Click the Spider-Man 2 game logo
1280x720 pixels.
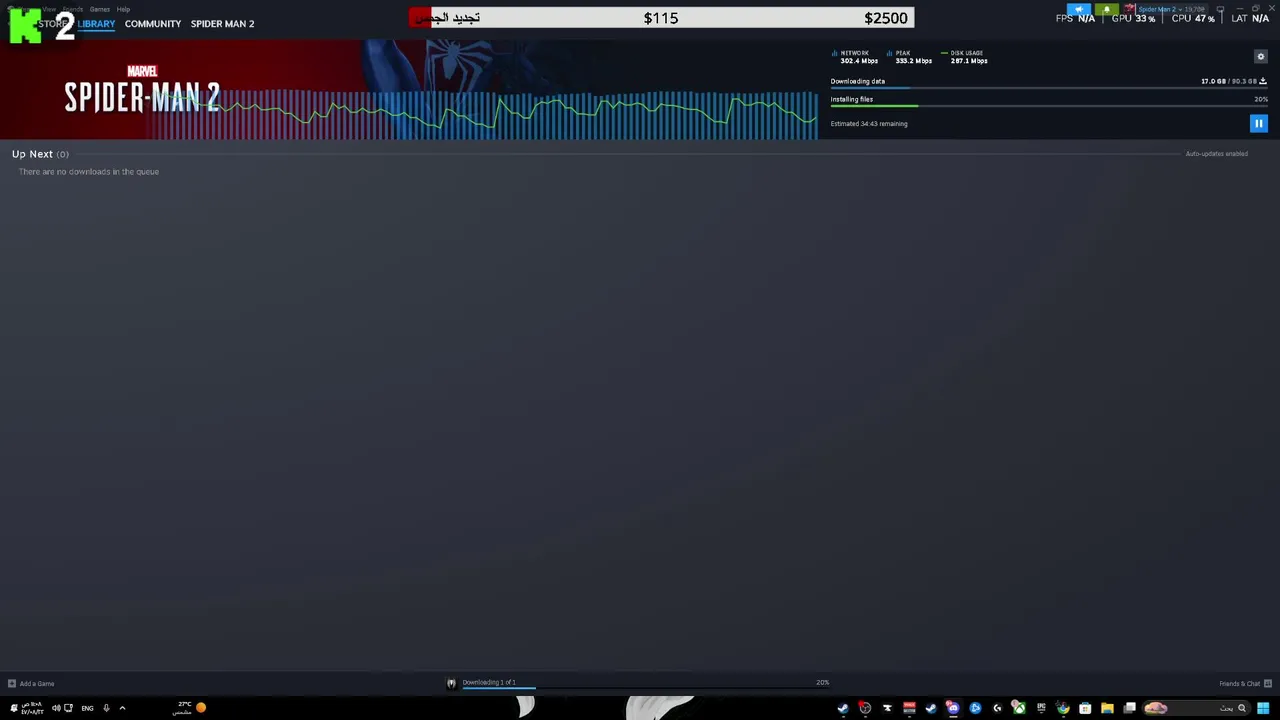[x=142, y=90]
